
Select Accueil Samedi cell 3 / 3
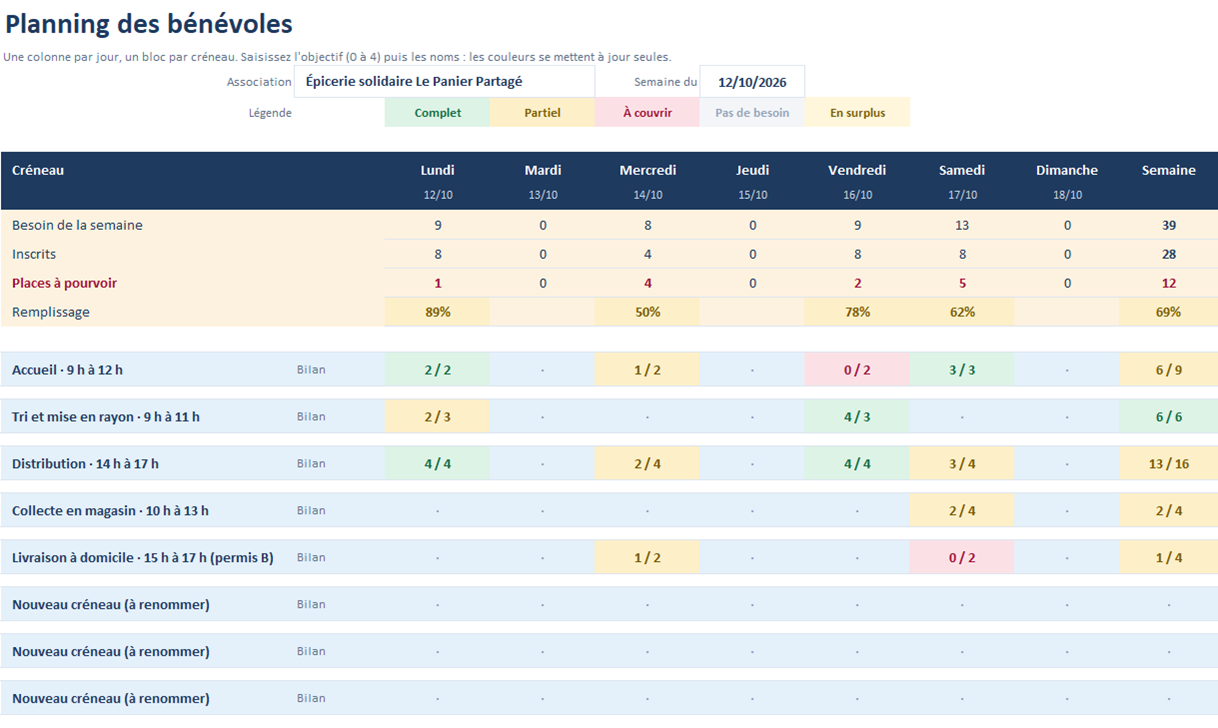(x=962, y=370)
